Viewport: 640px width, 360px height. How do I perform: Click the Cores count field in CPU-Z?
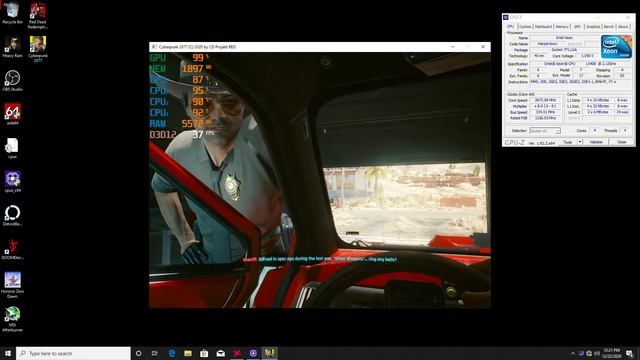[x=595, y=131]
